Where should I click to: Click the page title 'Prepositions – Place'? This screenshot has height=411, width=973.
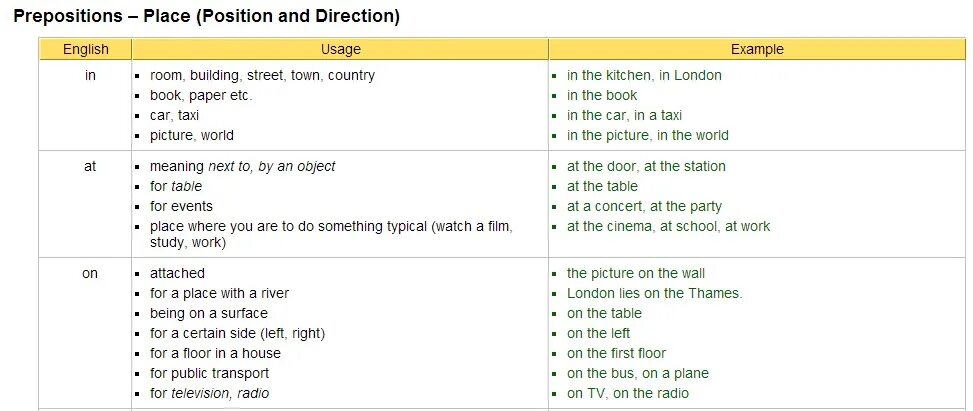(206, 16)
